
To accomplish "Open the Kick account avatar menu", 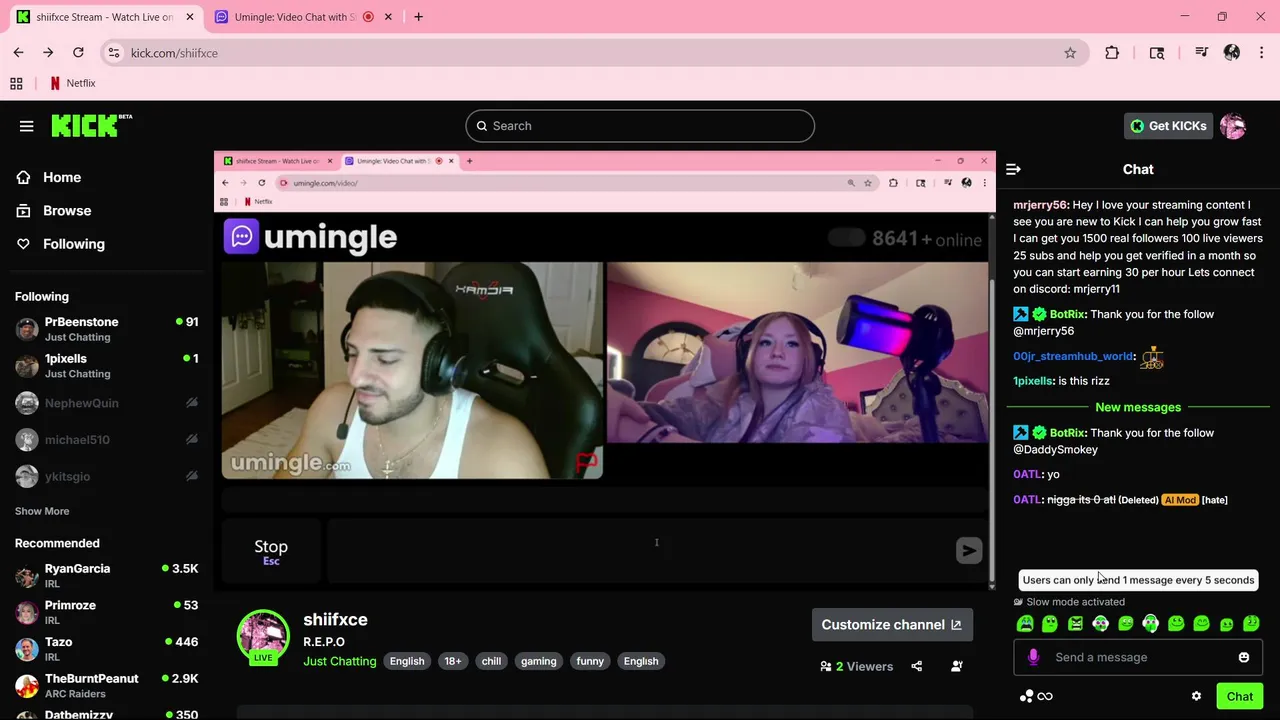I will click(1233, 126).
